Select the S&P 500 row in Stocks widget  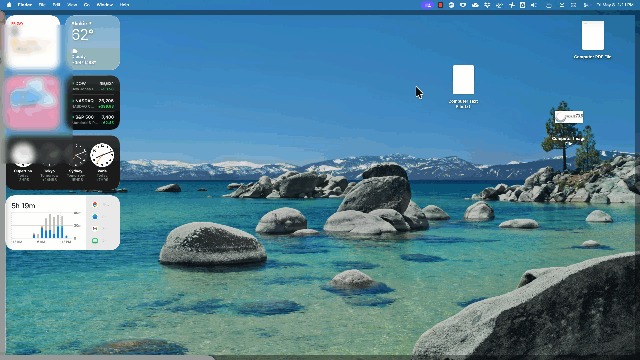click(93, 120)
